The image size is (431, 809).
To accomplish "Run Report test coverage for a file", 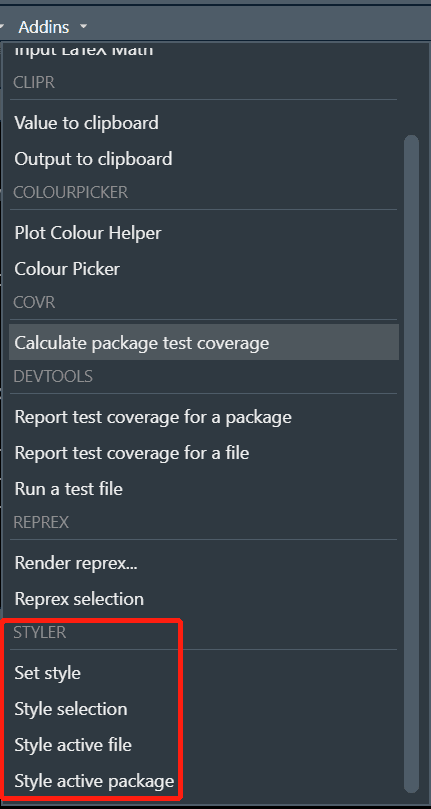I will [204, 453].
